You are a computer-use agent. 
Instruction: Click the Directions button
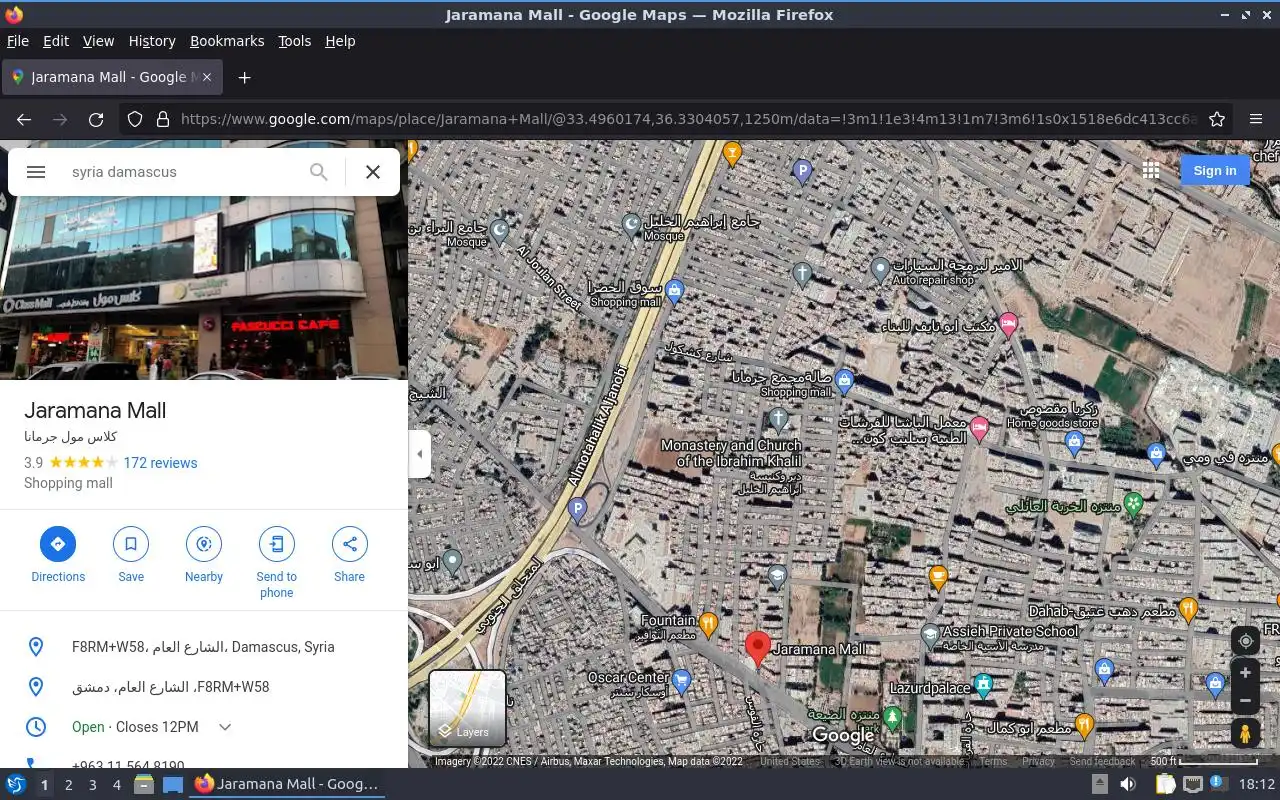pyautogui.click(x=58, y=555)
